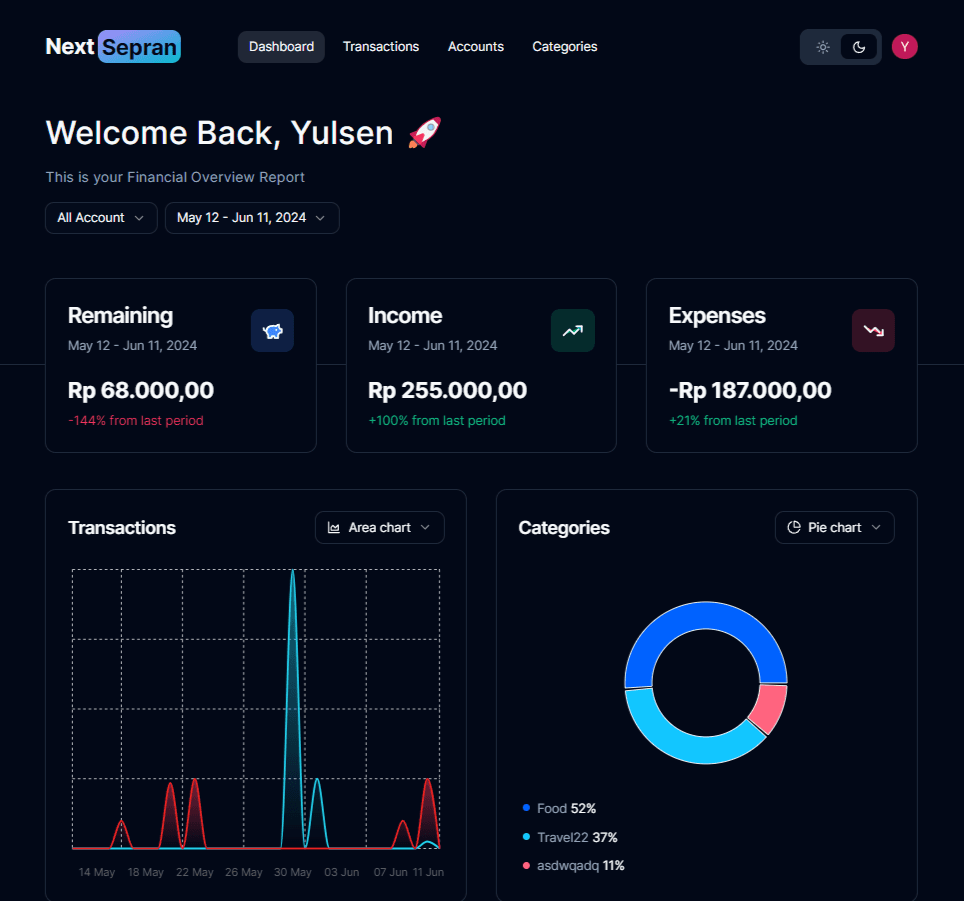The height and width of the screenshot is (901, 964).
Task: Click the area chart icon in Transactions selector
Action: [x=335, y=528]
